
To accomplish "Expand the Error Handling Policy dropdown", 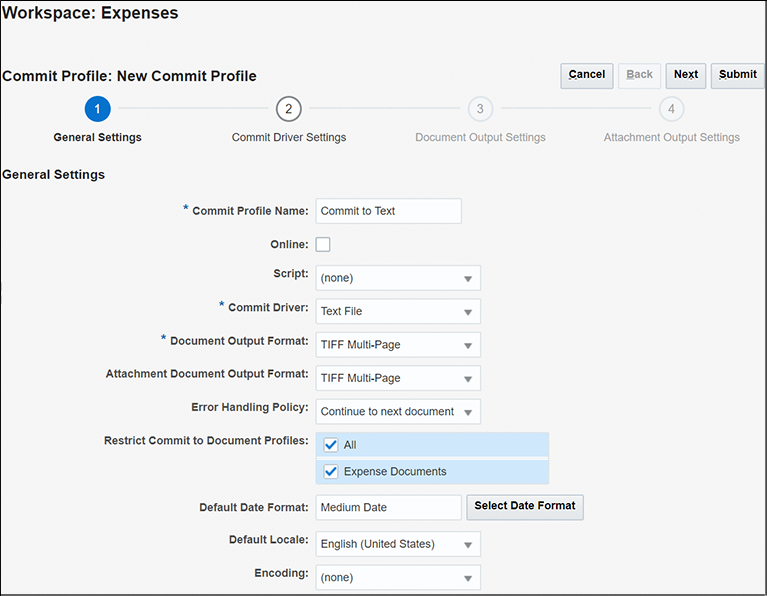I will (398, 411).
